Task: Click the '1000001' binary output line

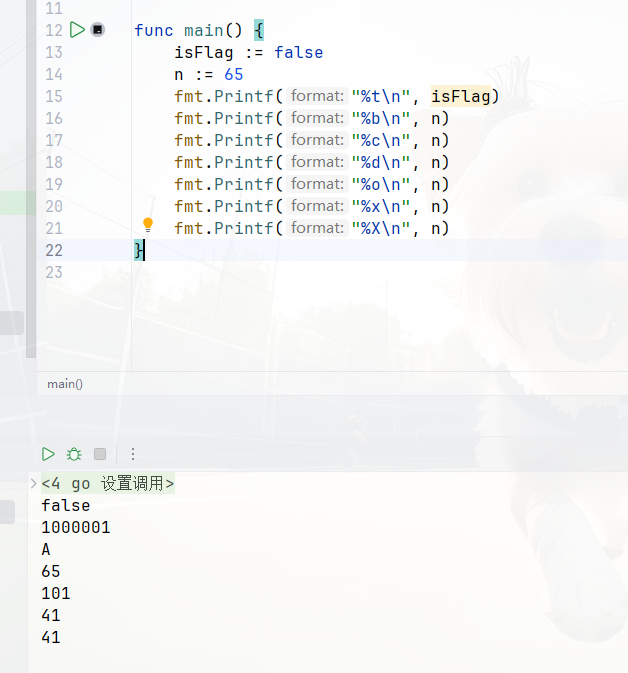Action: pyautogui.click(x=76, y=527)
